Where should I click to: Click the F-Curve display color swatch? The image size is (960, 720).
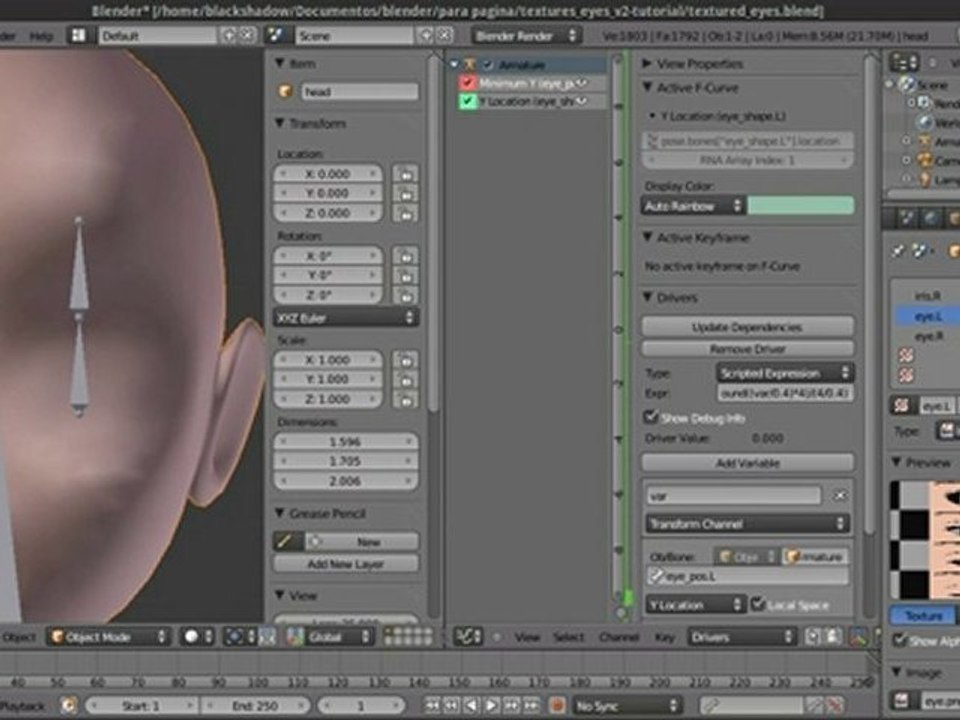[800, 206]
